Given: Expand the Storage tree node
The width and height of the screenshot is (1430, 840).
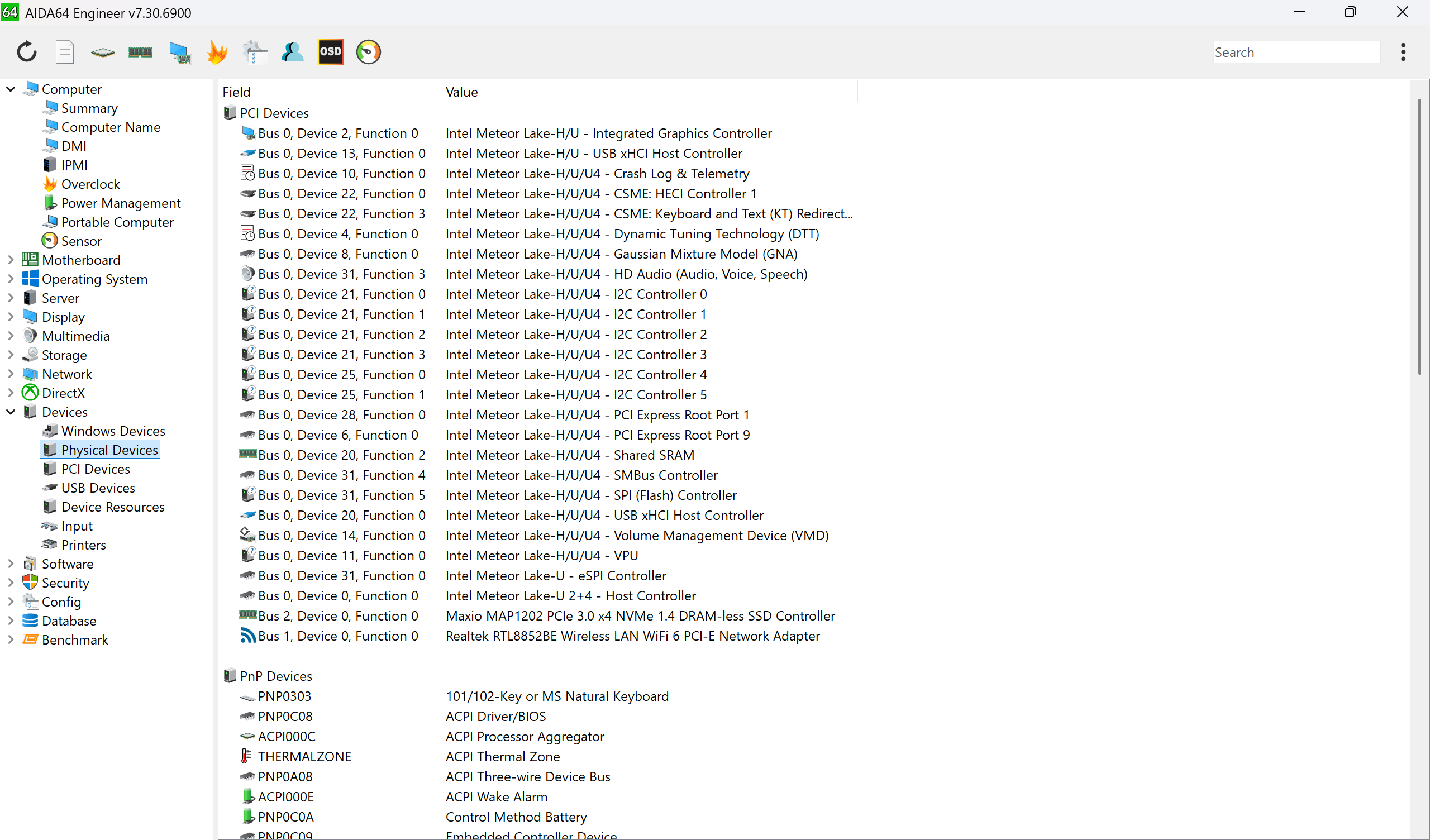Looking at the screenshot, I should 11,355.
